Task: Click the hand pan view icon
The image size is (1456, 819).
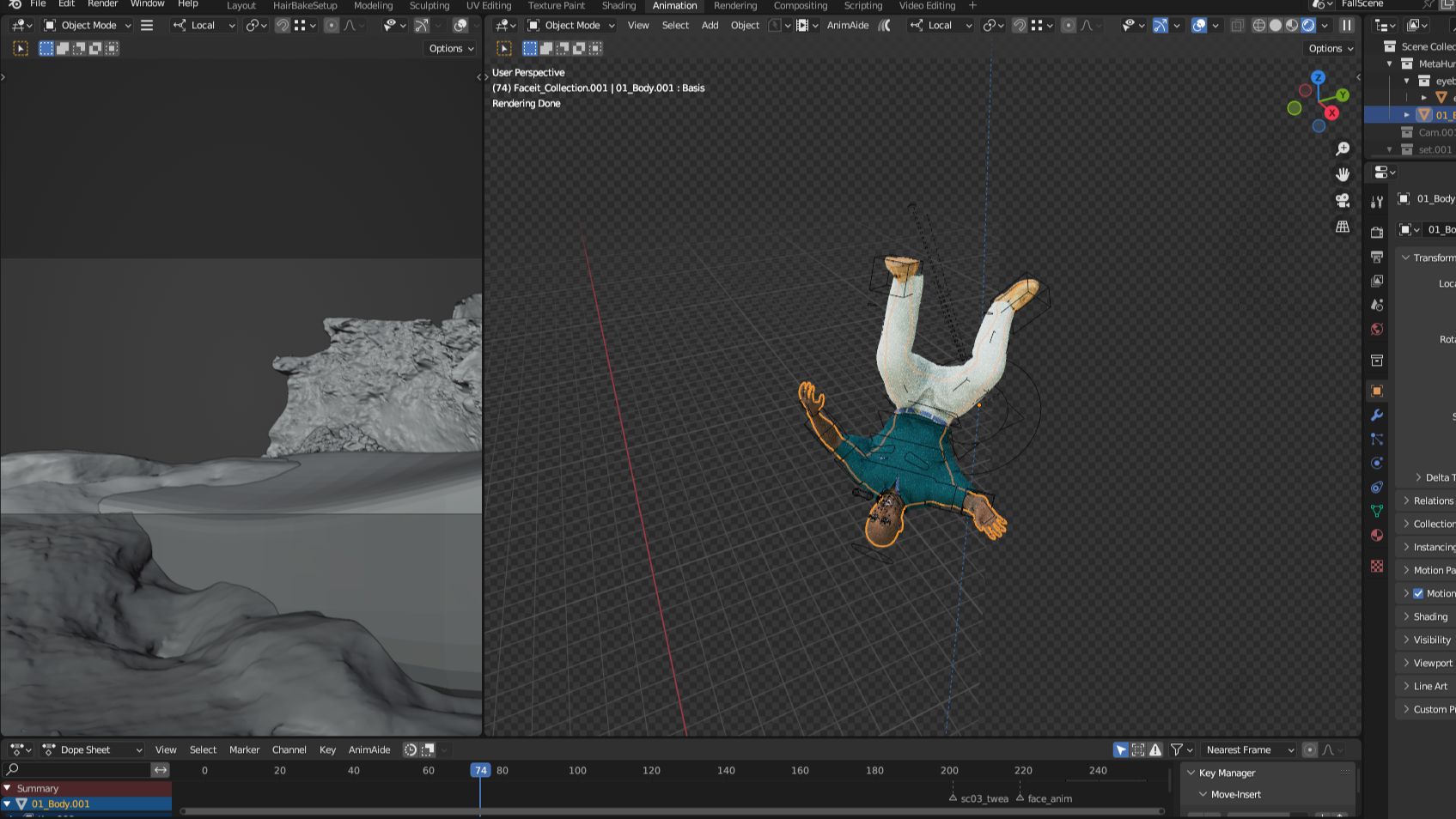Action: (1343, 174)
